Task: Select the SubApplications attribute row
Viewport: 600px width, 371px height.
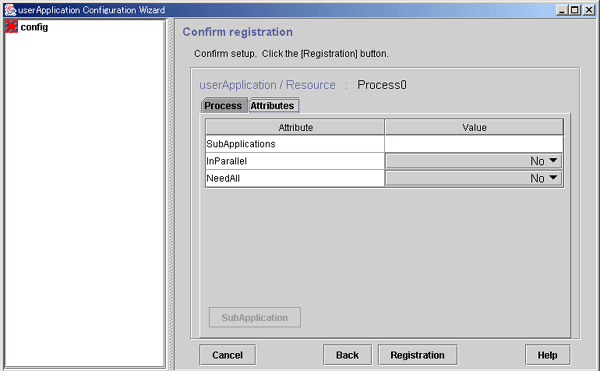Action: (x=384, y=144)
